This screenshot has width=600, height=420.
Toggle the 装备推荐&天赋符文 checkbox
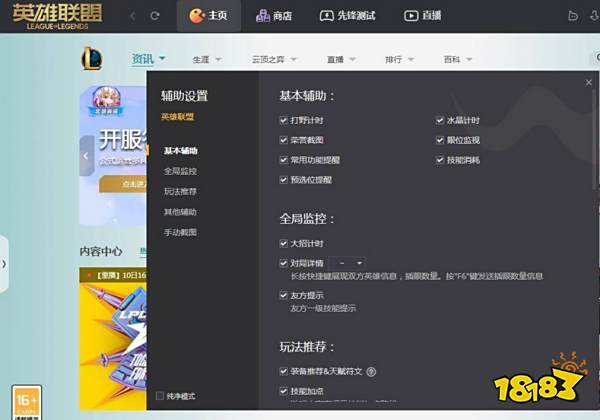click(x=284, y=371)
